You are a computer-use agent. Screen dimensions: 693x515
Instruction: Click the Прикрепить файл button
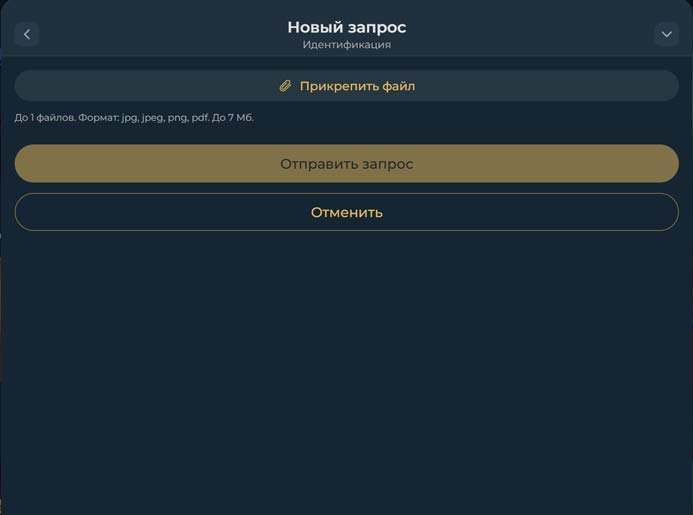[346, 86]
